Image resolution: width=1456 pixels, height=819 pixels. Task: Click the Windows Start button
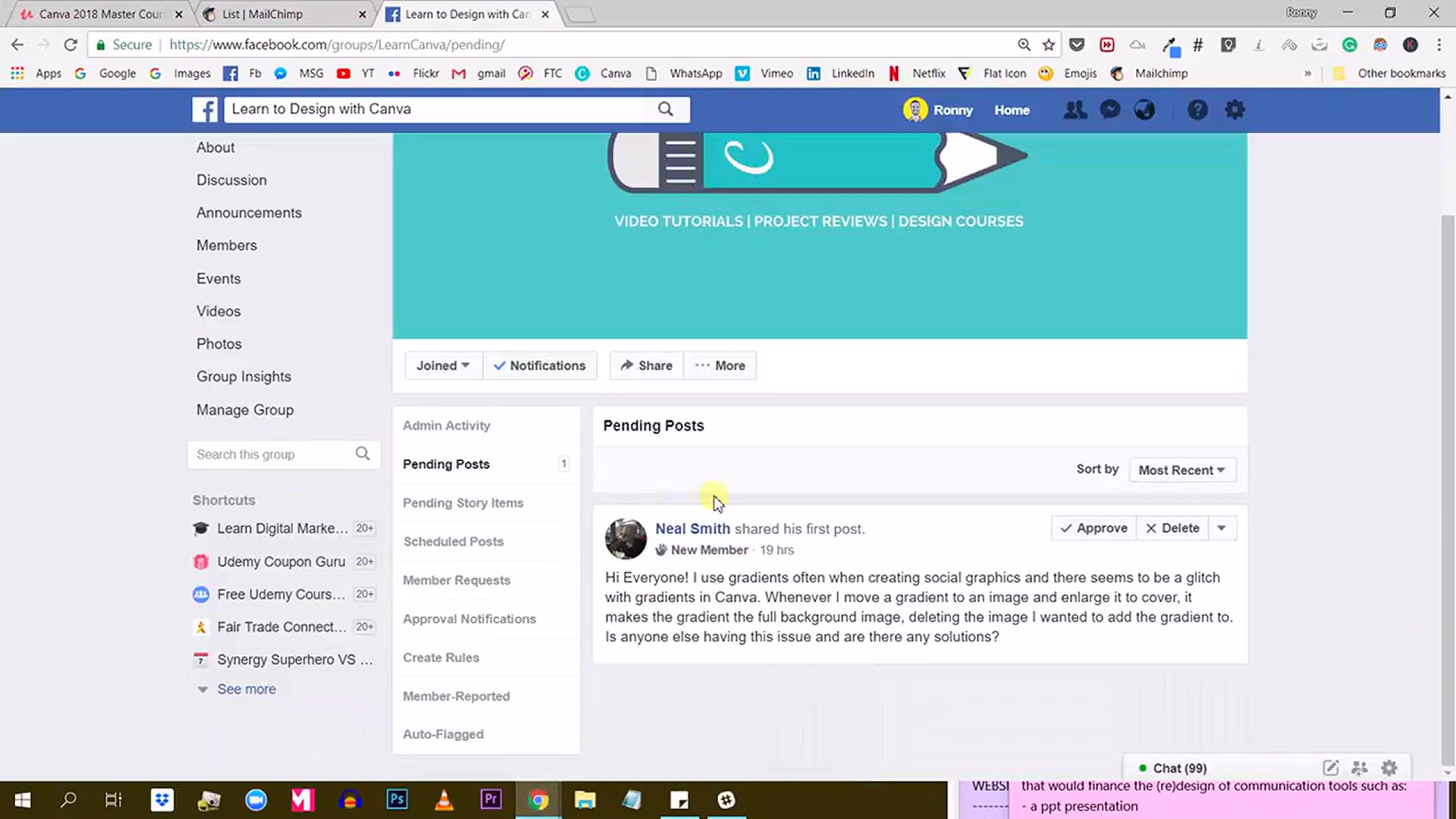tap(22, 799)
